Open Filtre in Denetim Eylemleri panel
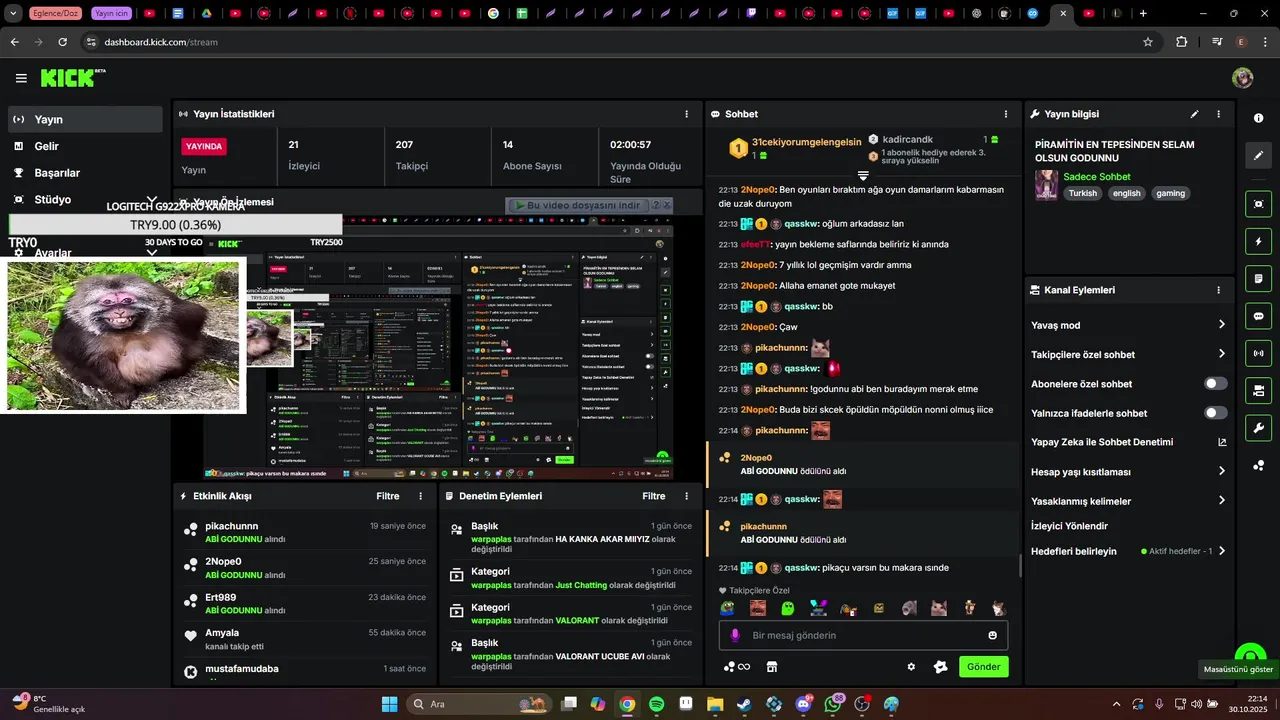 tap(653, 496)
